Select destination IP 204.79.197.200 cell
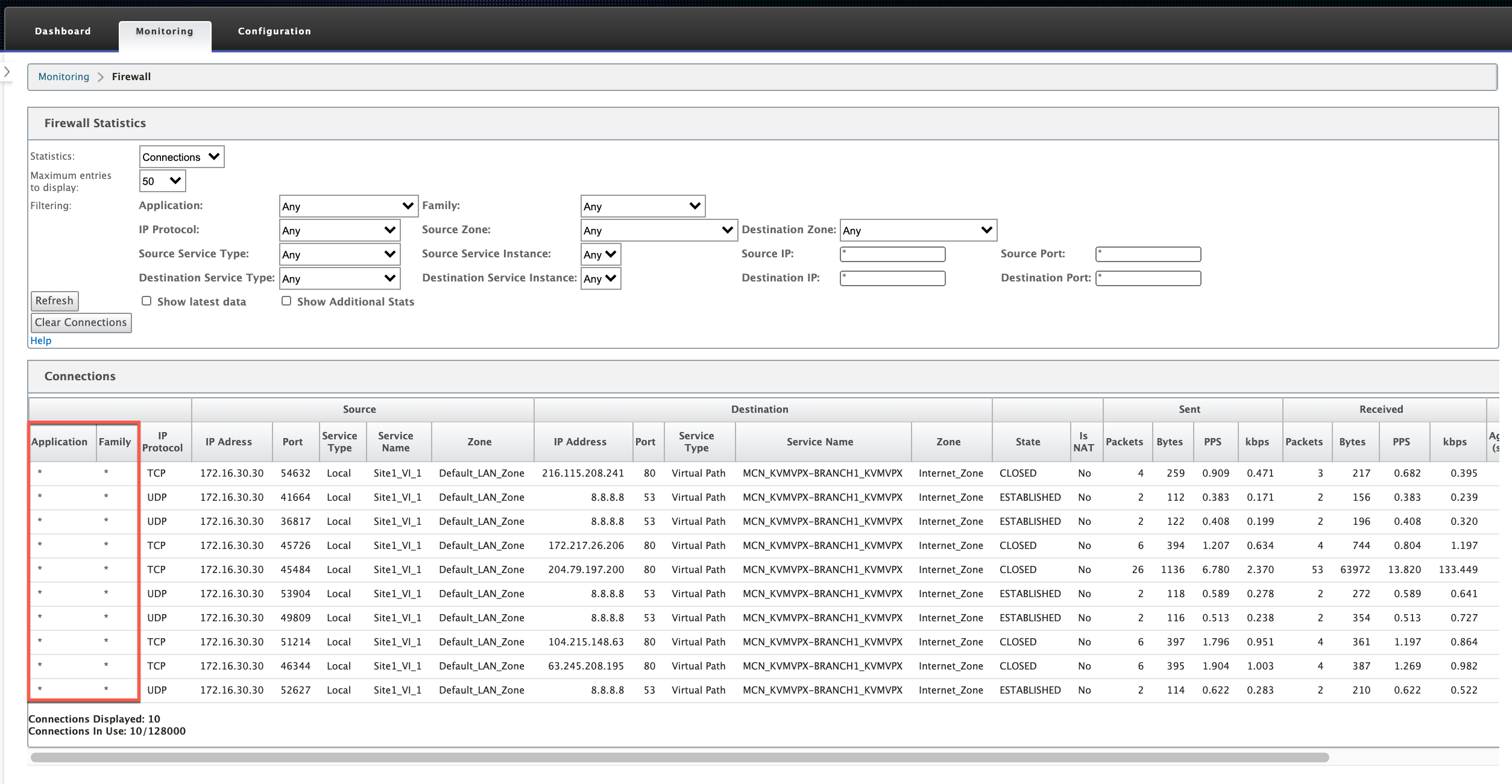Image resolution: width=1512 pixels, height=784 pixels. tap(586, 569)
